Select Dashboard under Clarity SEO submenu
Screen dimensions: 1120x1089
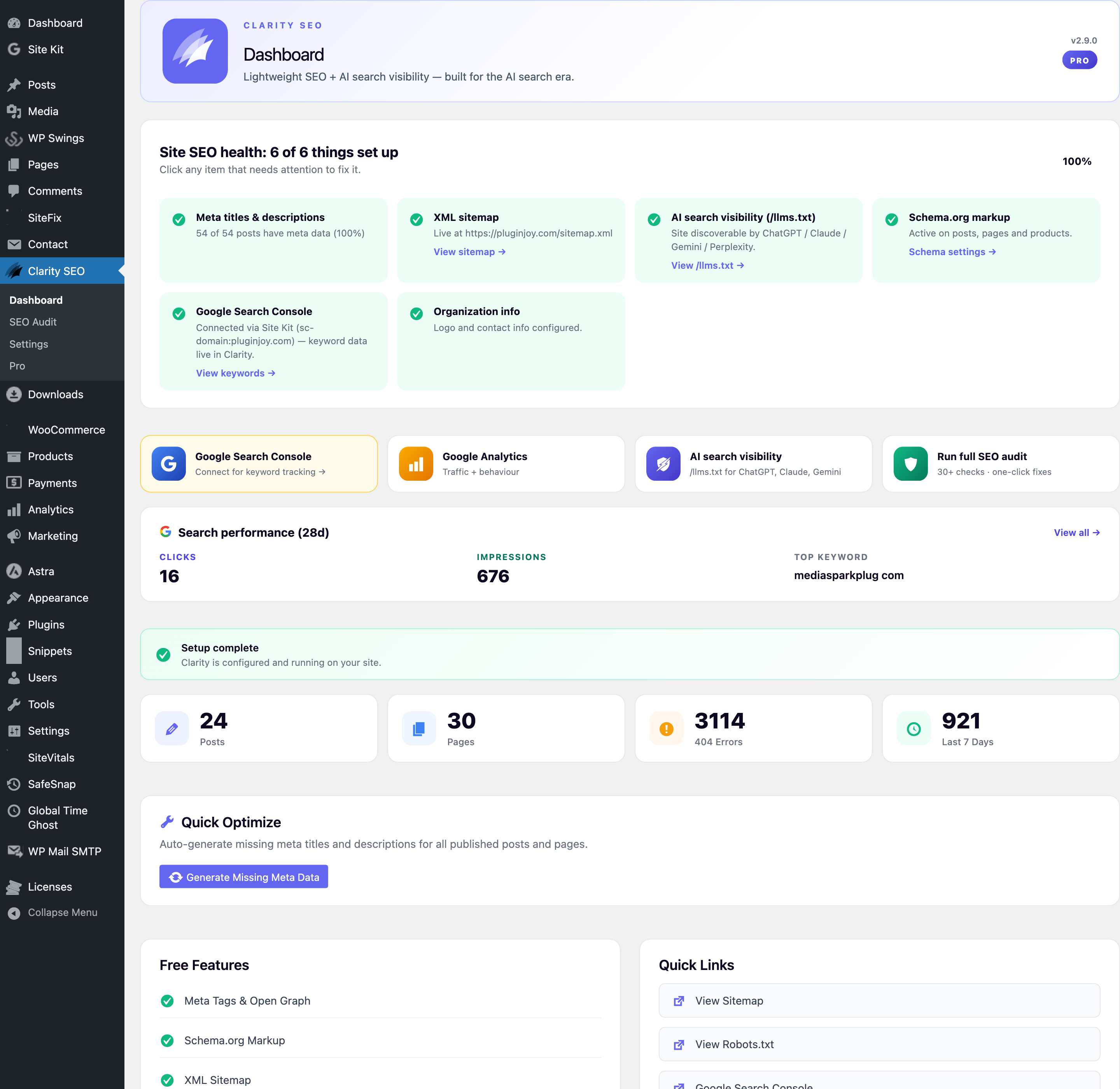(x=36, y=300)
